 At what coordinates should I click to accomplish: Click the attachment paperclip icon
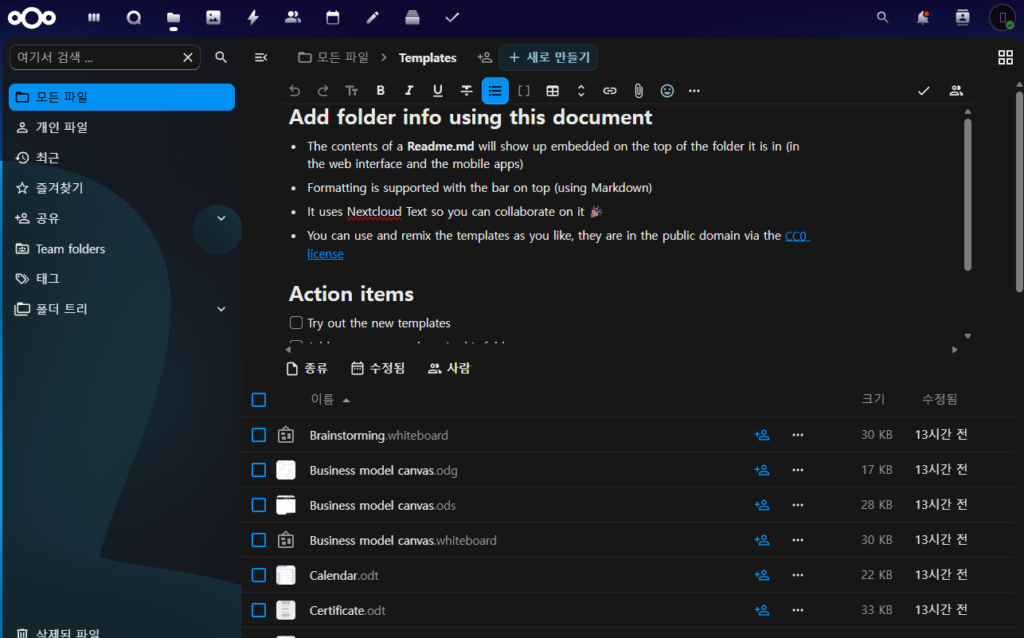(x=638, y=91)
